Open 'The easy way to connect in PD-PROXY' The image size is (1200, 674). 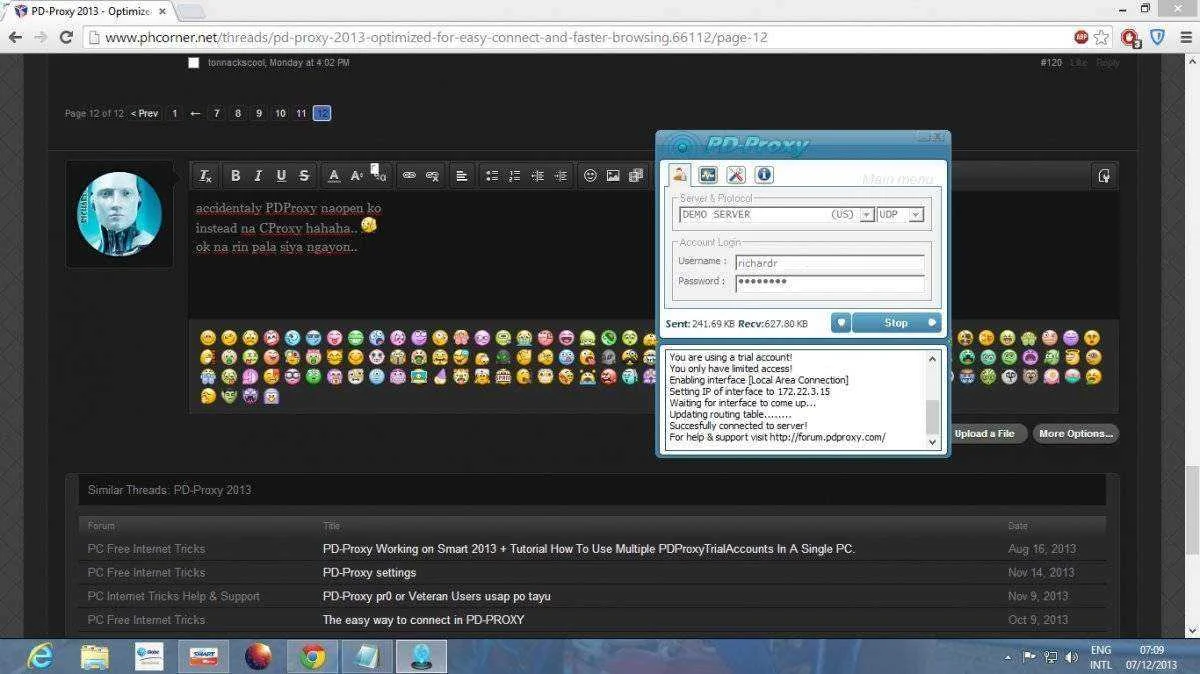pos(423,620)
